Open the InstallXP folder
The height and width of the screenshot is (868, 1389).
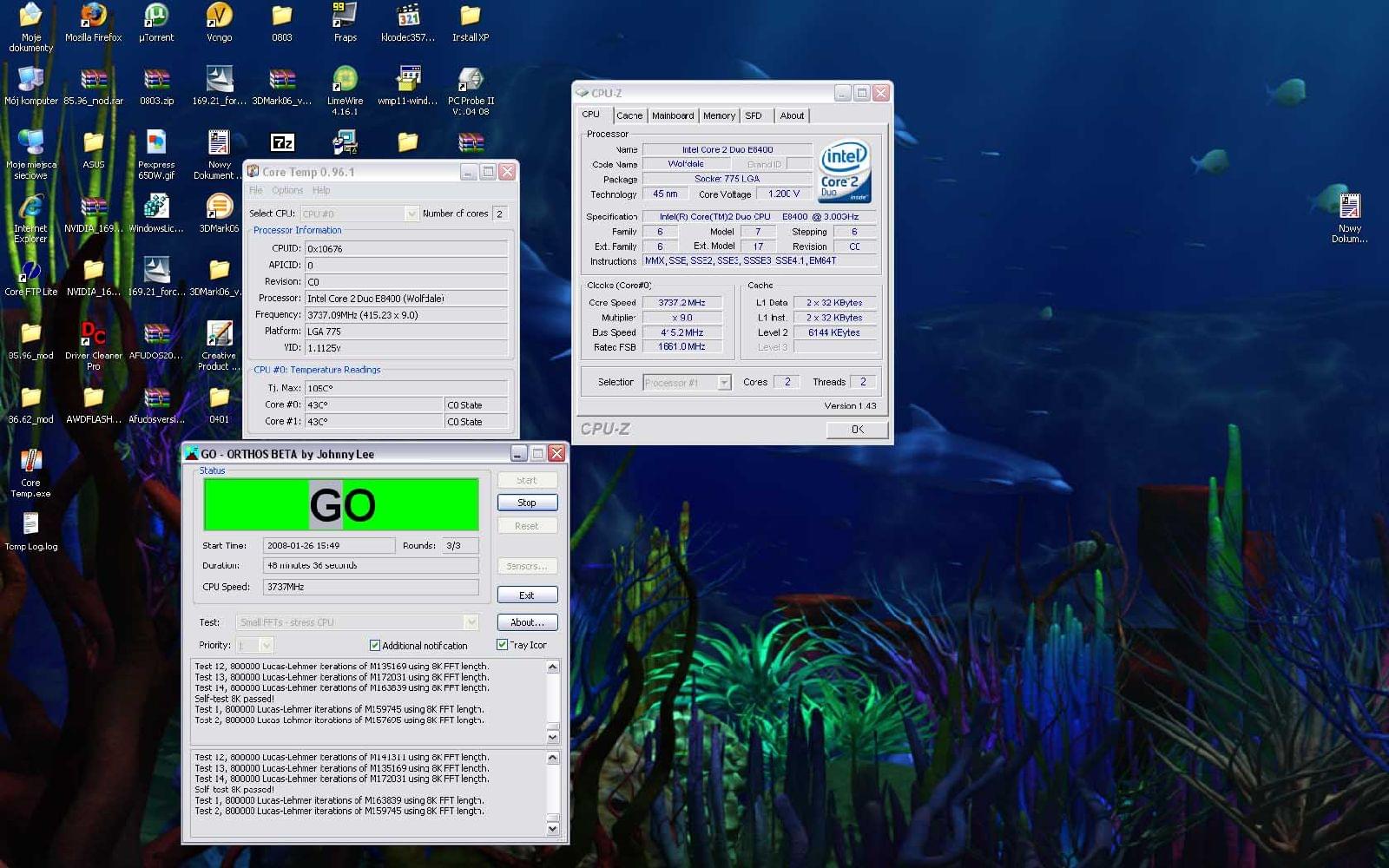pyautogui.click(x=470, y=23)
